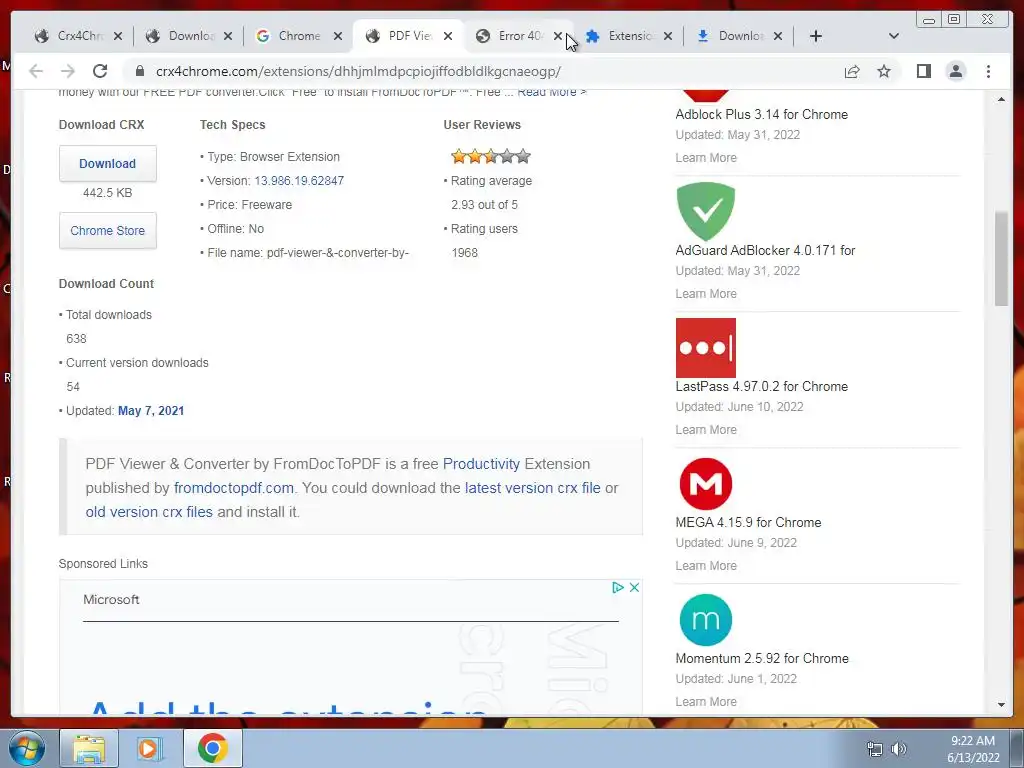Click the volume speaker tray icon
Viewport: 1024px width, 768px height.
pyautogui.click(x=899, y=749)
